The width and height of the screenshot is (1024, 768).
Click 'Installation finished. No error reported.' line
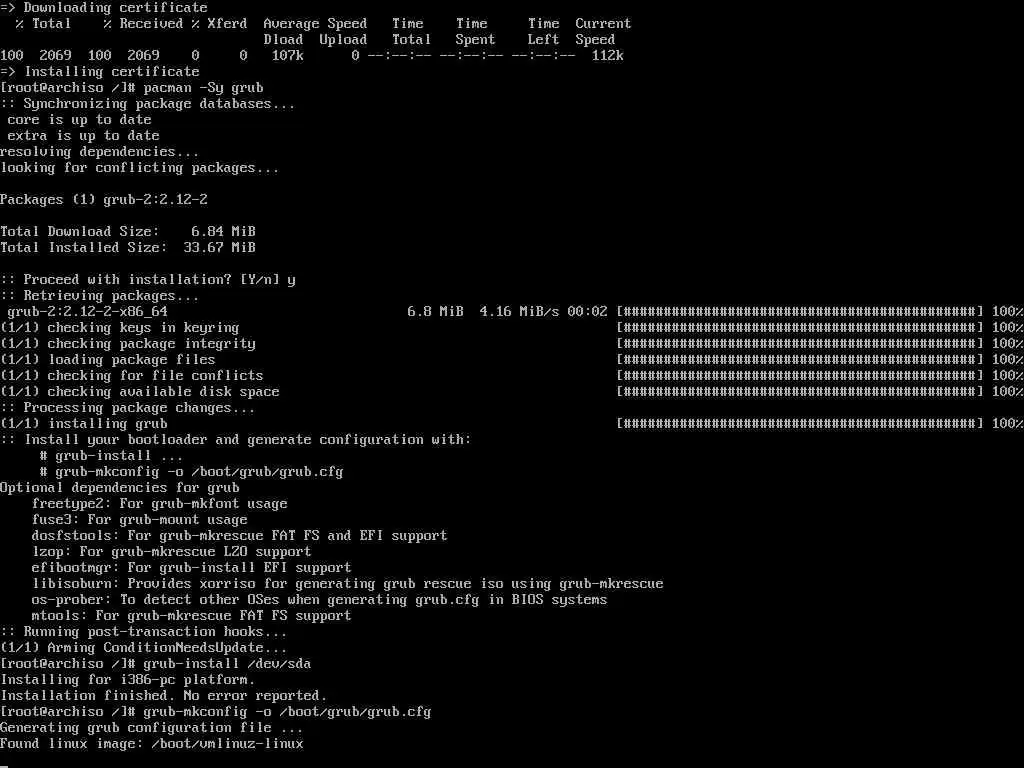tap(164, 696)
